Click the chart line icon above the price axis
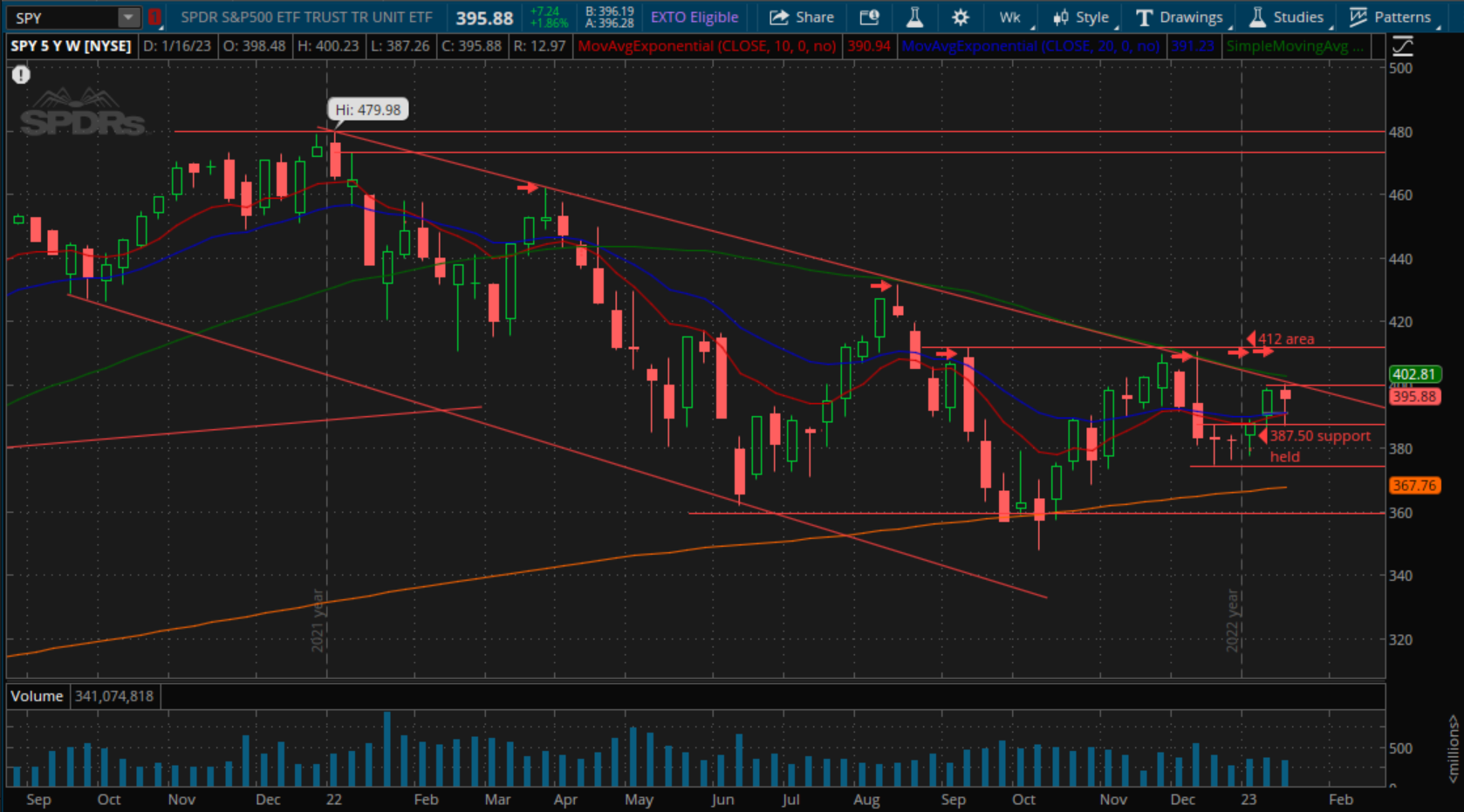 click(1402, 46)
